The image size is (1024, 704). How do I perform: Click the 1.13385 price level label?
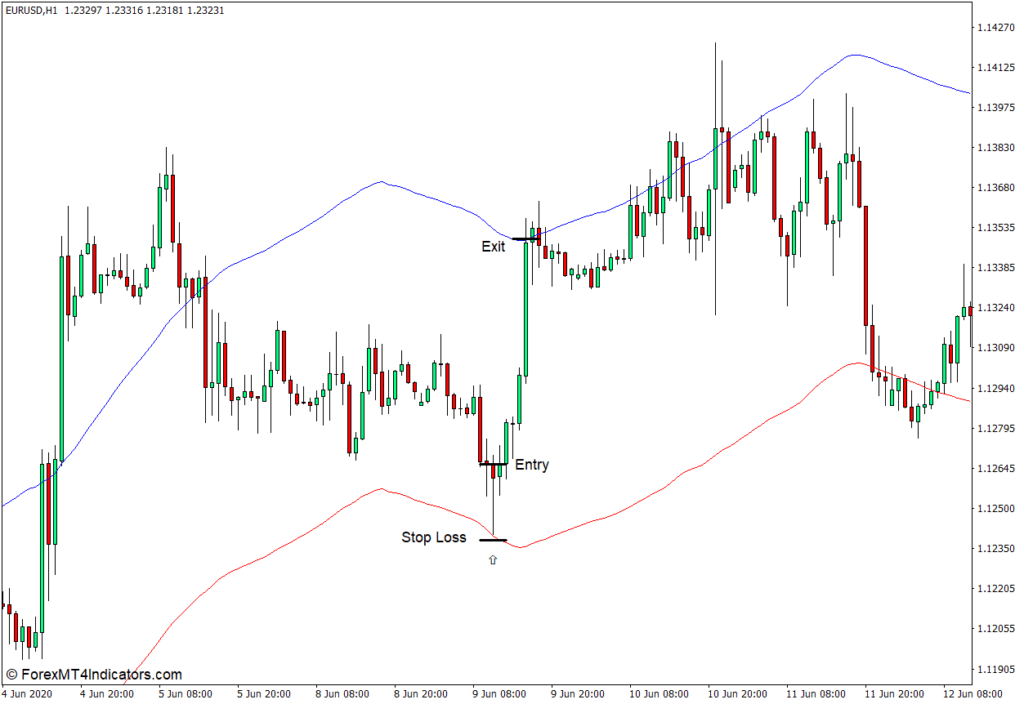click(997, 268)
